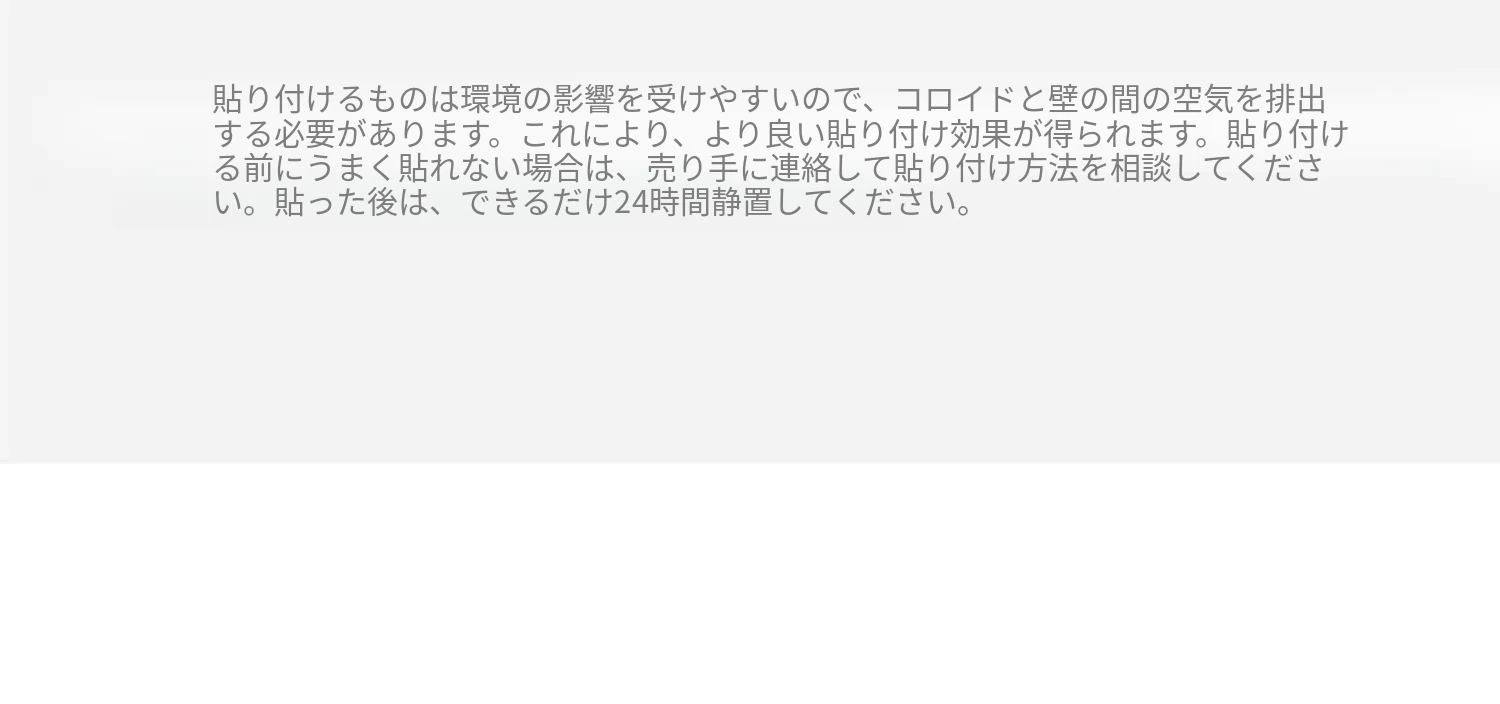Click the empty white area below the gray panel
Viewport: 1500px width, 704px height.
(x=750, y=584)
